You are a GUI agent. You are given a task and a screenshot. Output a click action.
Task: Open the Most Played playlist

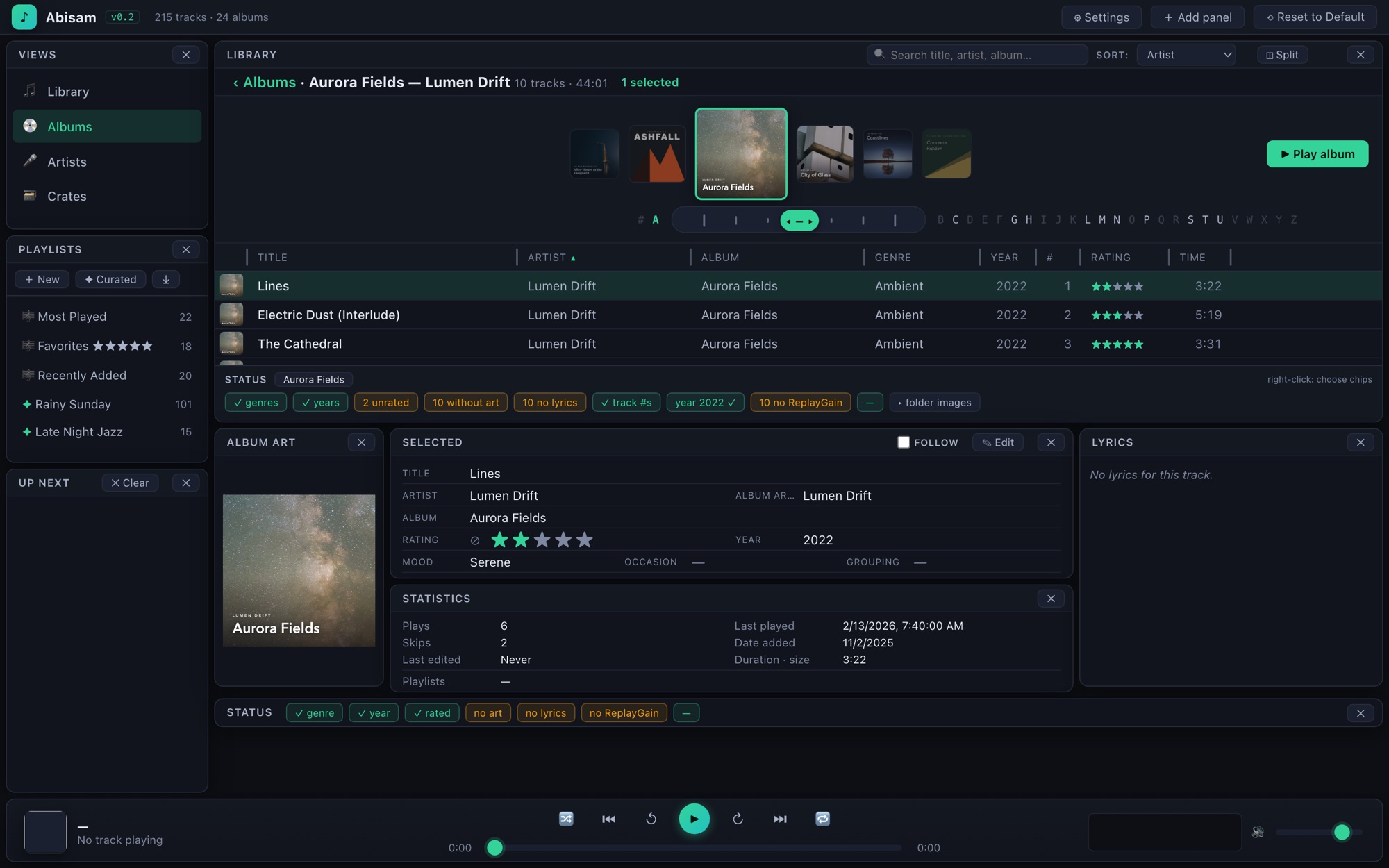coord(107,317)
